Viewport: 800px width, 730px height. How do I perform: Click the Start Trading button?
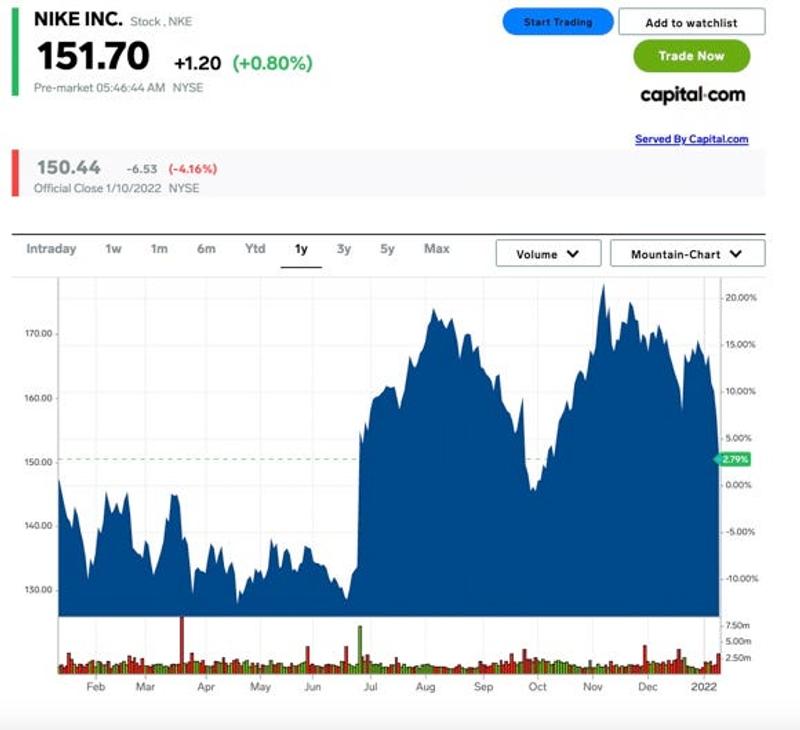[x=558, y=22]
